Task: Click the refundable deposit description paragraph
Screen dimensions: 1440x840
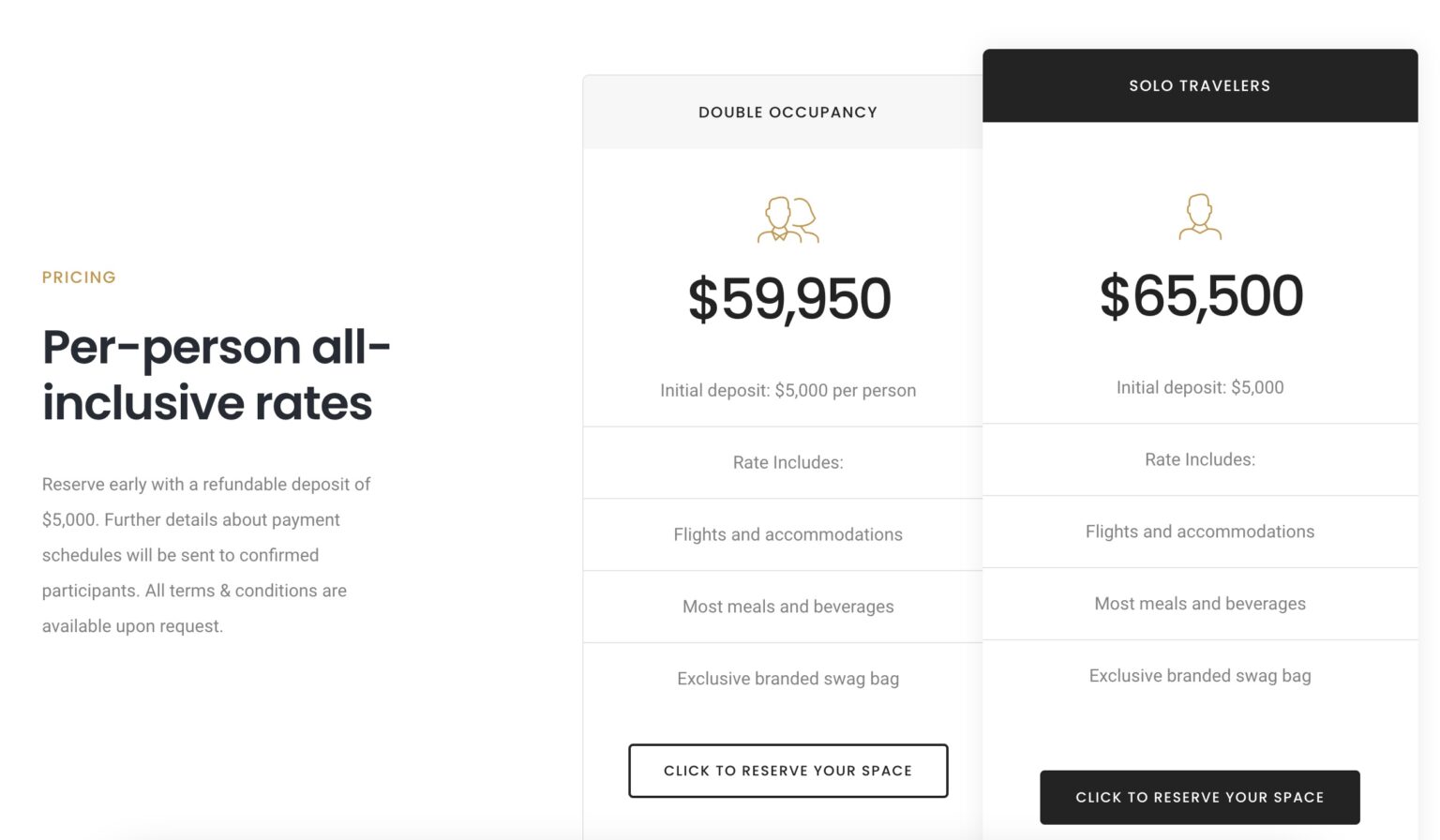Action: (x=206, y=555)
